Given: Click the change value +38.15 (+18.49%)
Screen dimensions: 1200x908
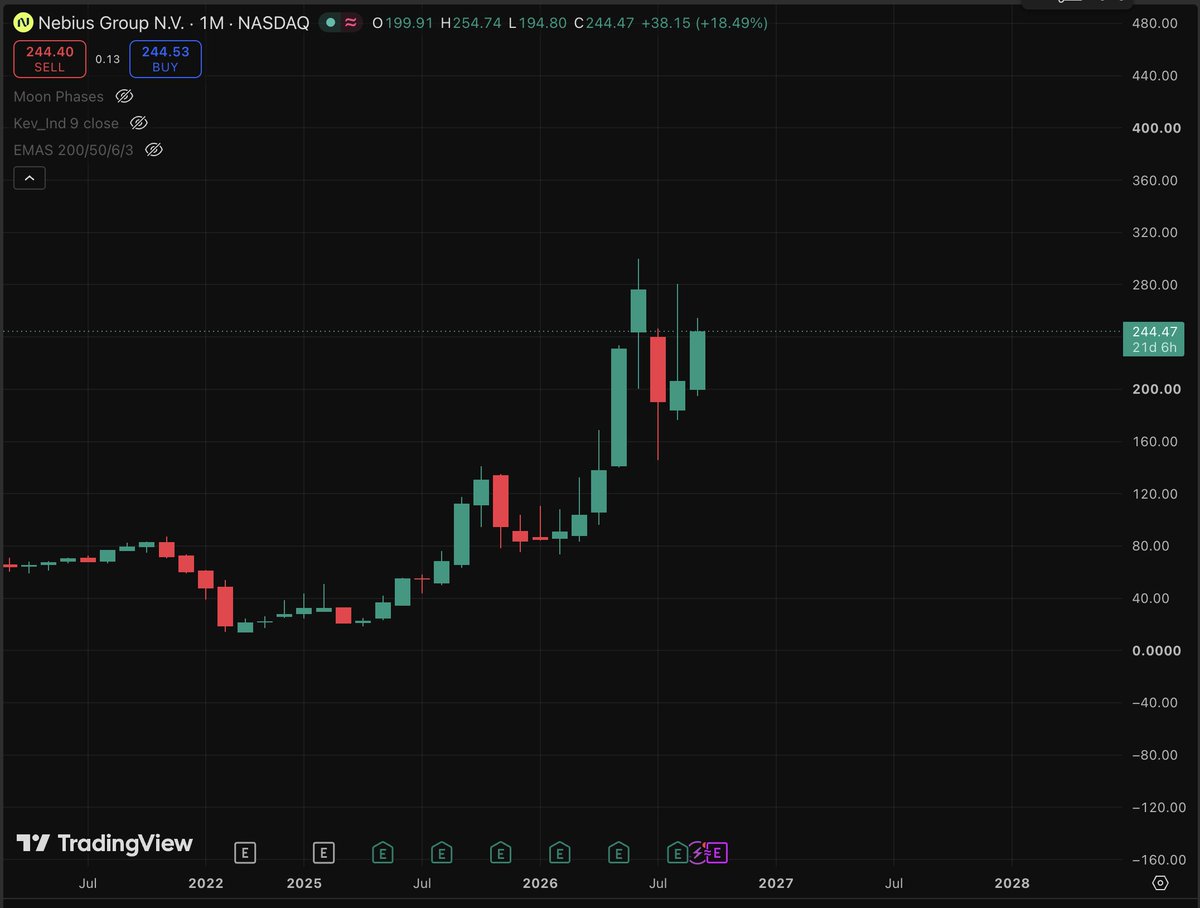Looking at the screenshot, I should pos(705,22).
